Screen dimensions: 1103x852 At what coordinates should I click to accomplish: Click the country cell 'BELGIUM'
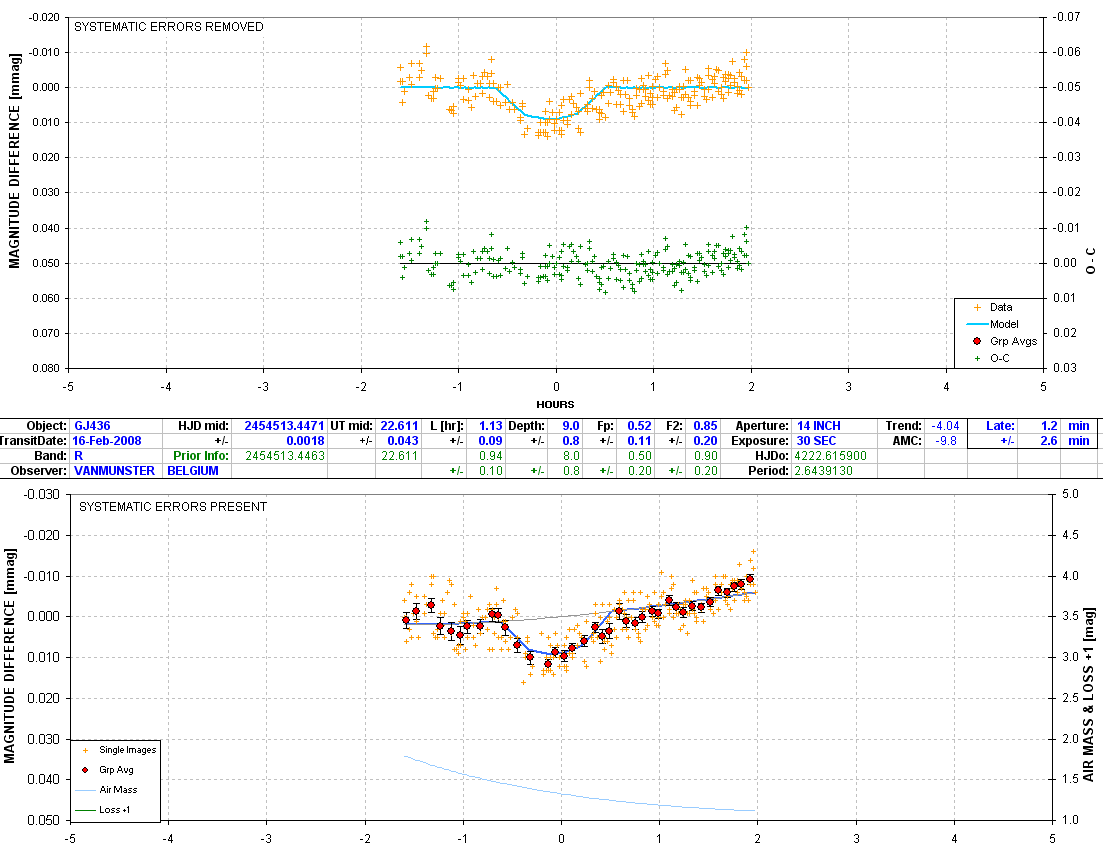tap(193, 471)
